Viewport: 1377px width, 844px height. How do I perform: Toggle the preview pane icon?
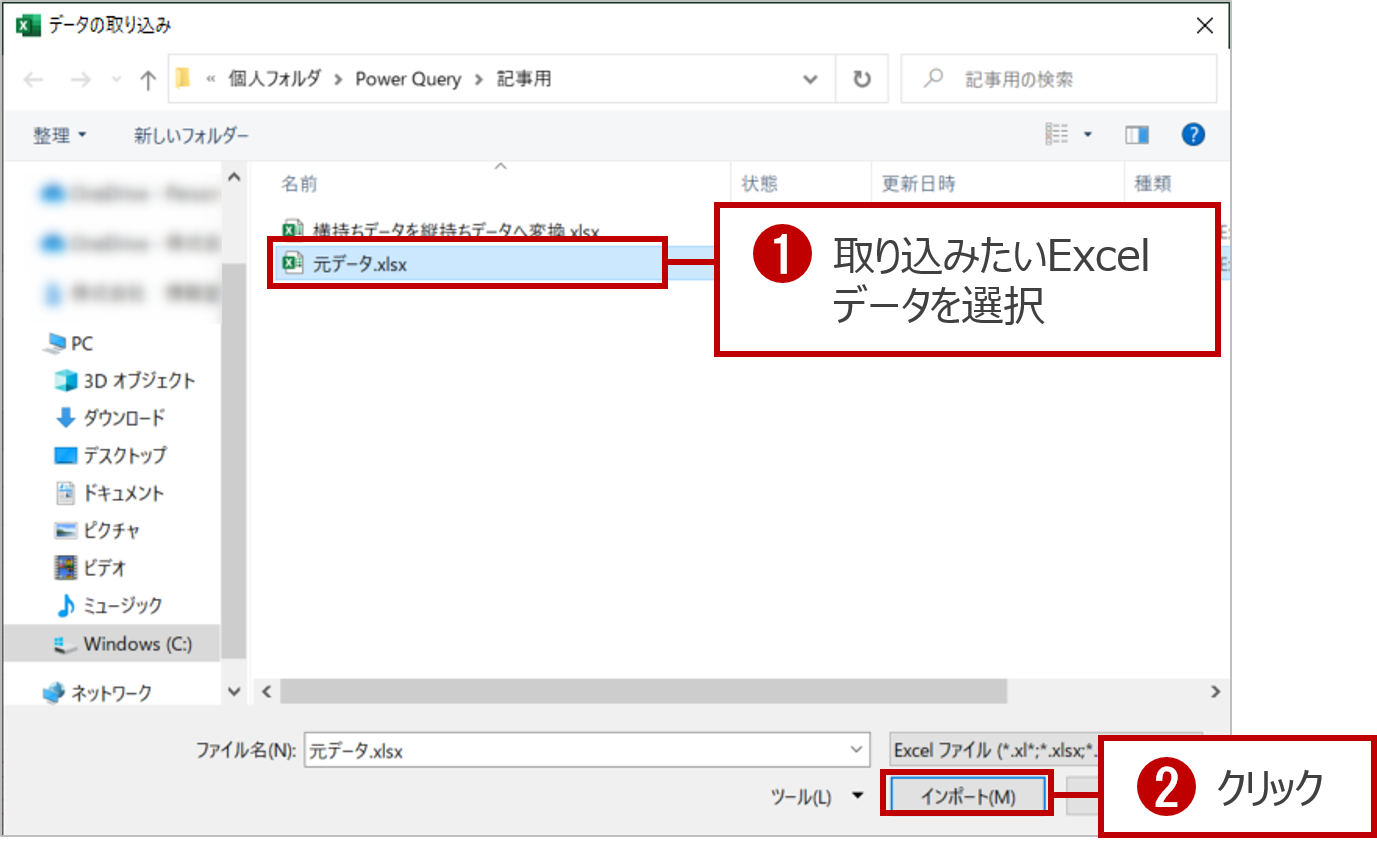point(1138,134)
